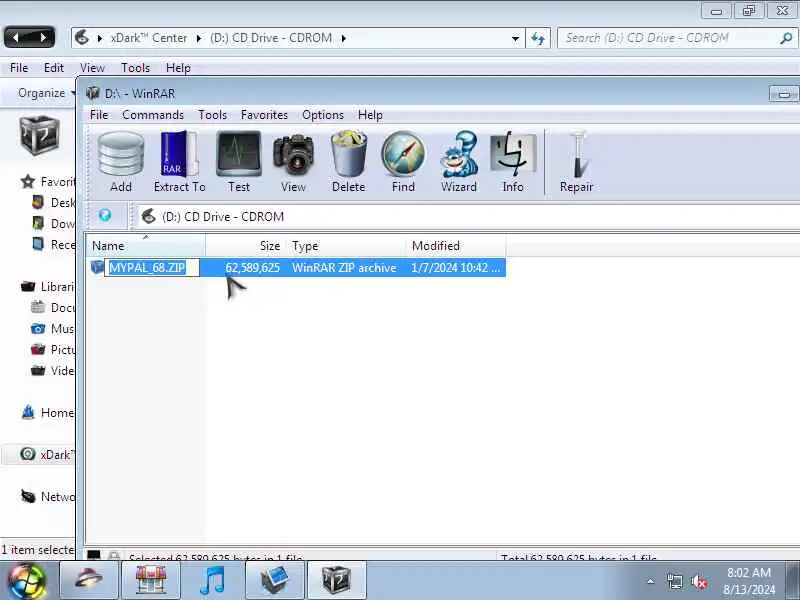The width and height of the screenshot is (800, 600).
Task: Select Network in the Explorer sidebar
Action: (x=48, y=496)
